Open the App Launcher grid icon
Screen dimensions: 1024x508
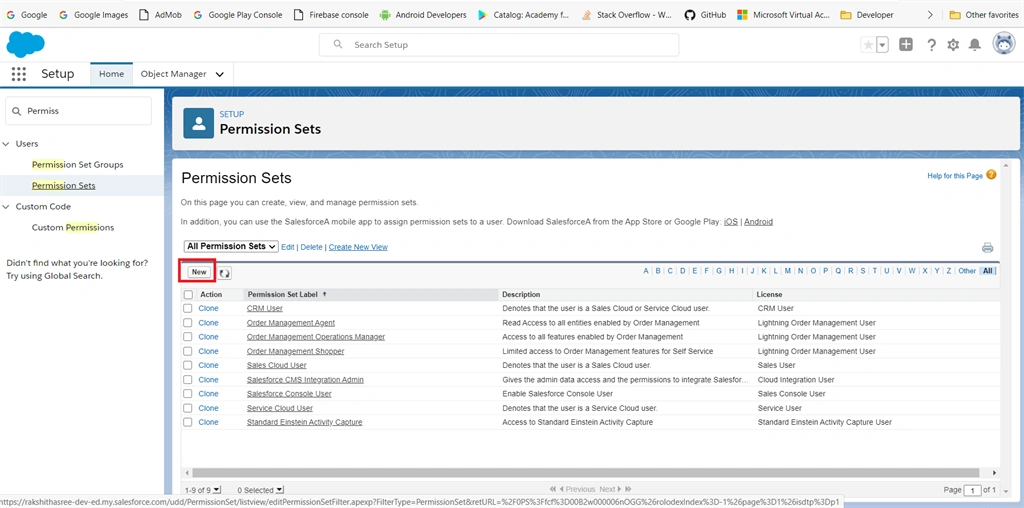point(19,74)
